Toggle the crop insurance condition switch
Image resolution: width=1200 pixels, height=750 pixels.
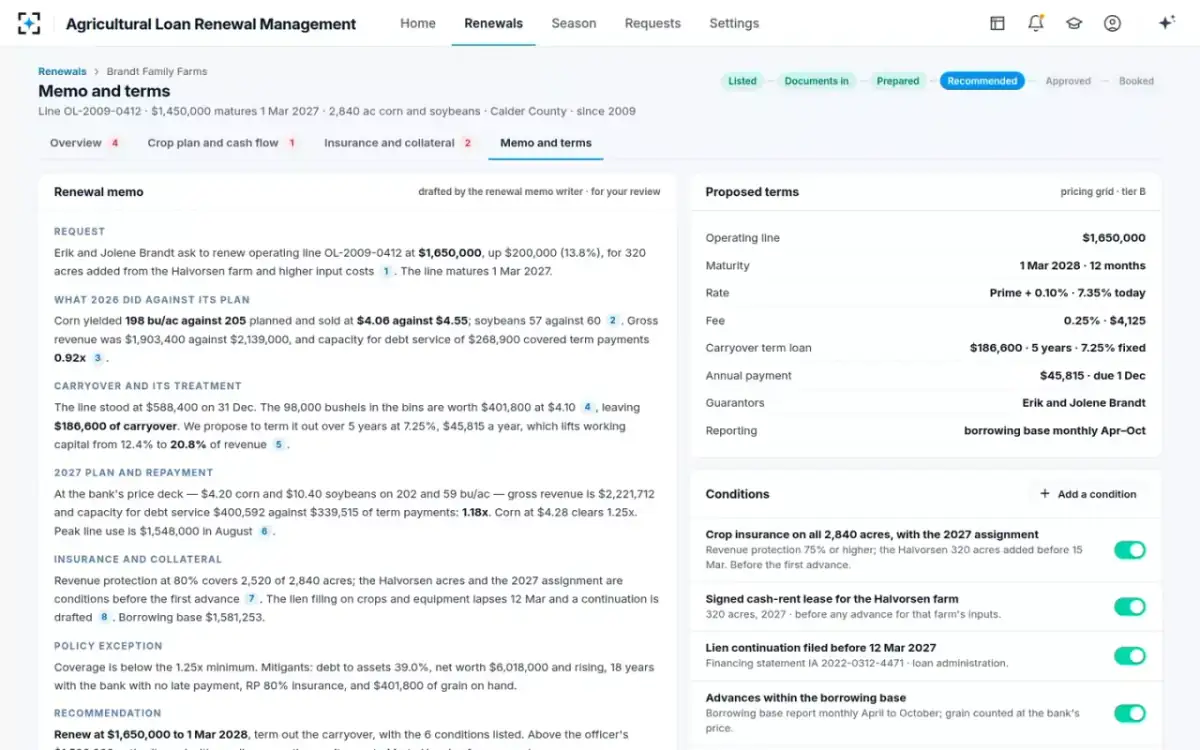(1130, 550)
